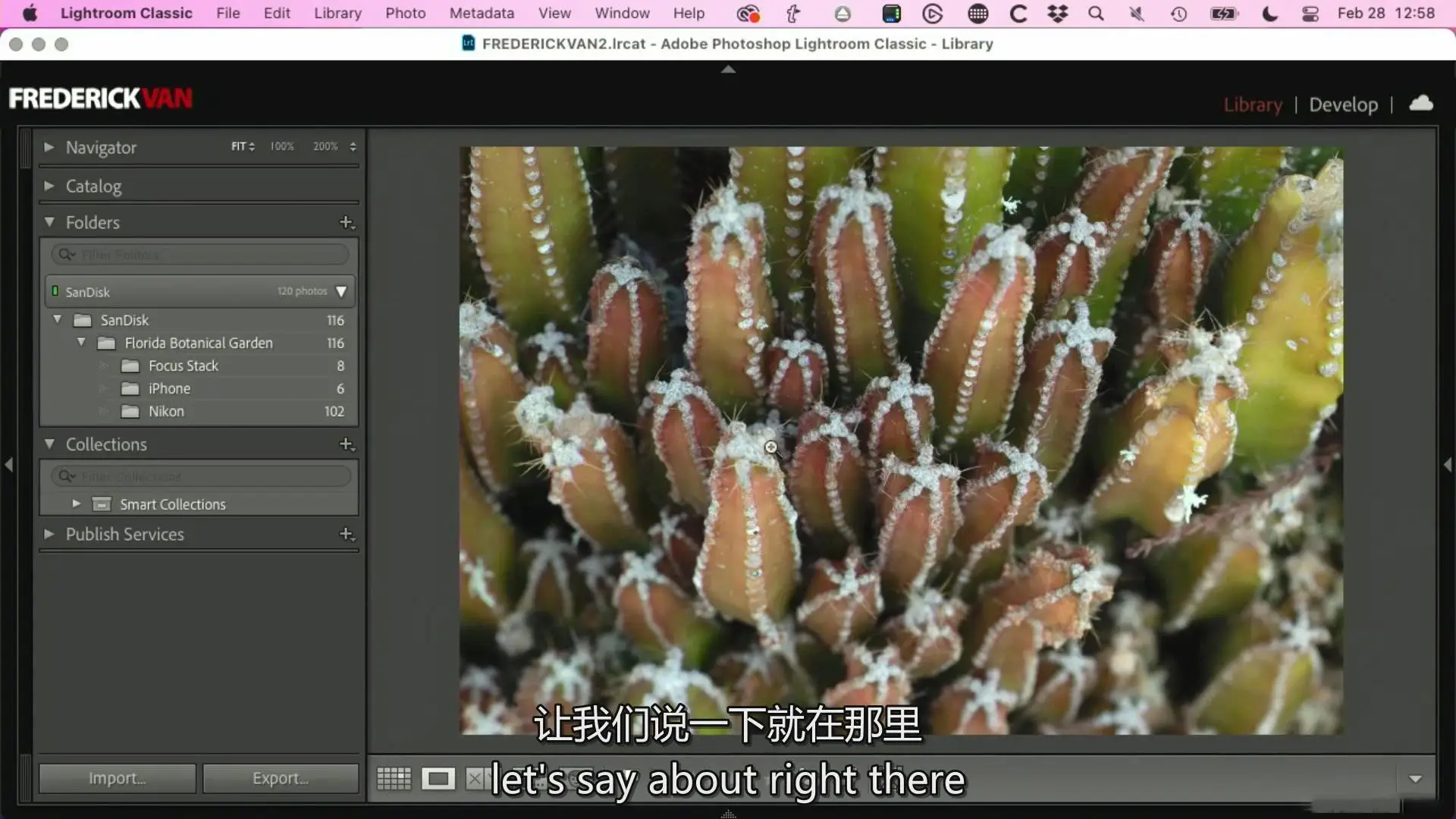Image resolution: width=1456 pixels, height=819 pixels.
Task: Collapse the Florida Botanical Garden folder
Action: pyautogui.click(x=81, y=343)
